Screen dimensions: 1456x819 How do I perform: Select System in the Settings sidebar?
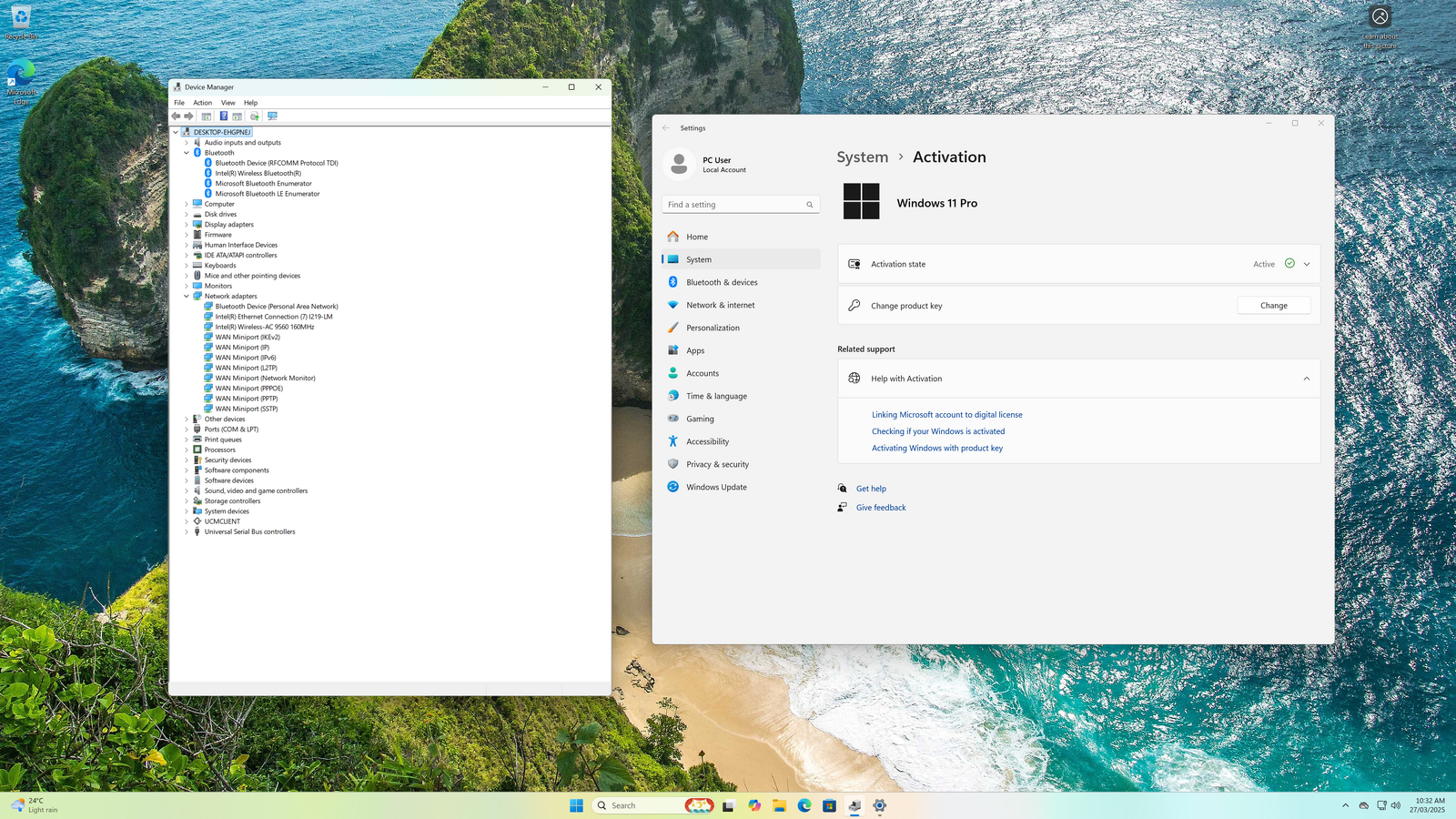pyautogui.click(x=741, y=259)
